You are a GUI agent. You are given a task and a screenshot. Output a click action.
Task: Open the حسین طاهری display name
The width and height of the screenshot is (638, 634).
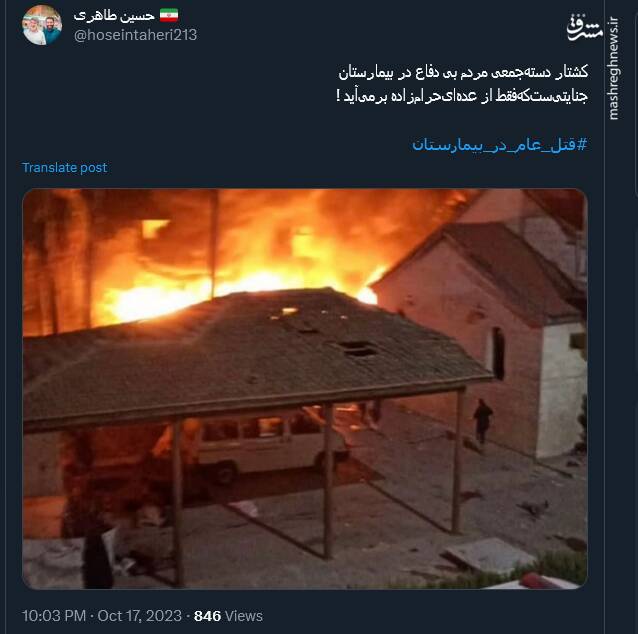pos(114,16)
